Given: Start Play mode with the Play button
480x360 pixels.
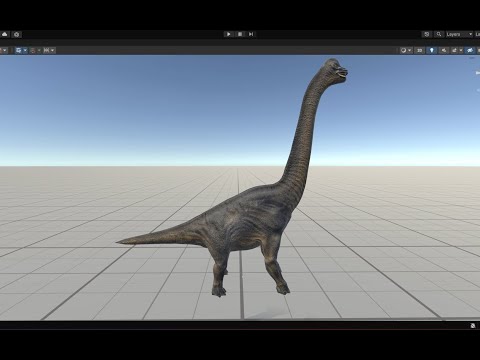Looking at the screenshot, I should pos(228,34).
